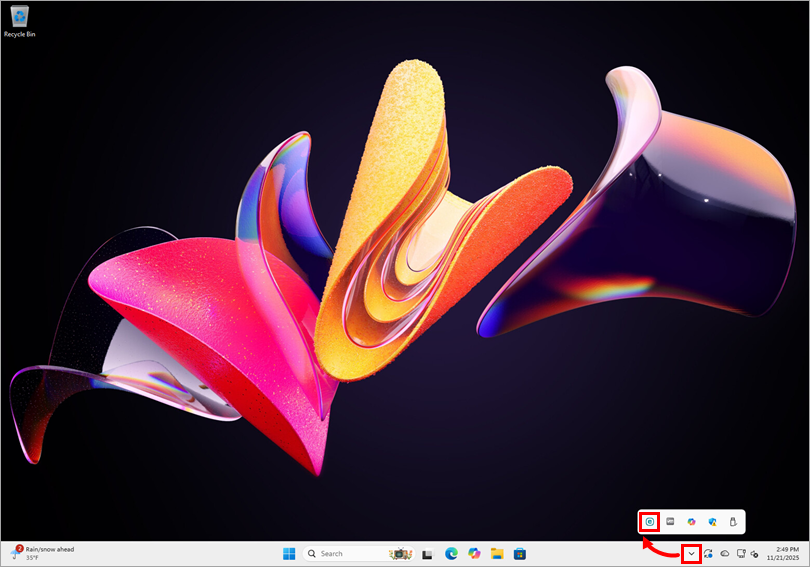Open Windows Security shield in tray overflow
This screenshot has height=567, width=810.
(712, 522)
